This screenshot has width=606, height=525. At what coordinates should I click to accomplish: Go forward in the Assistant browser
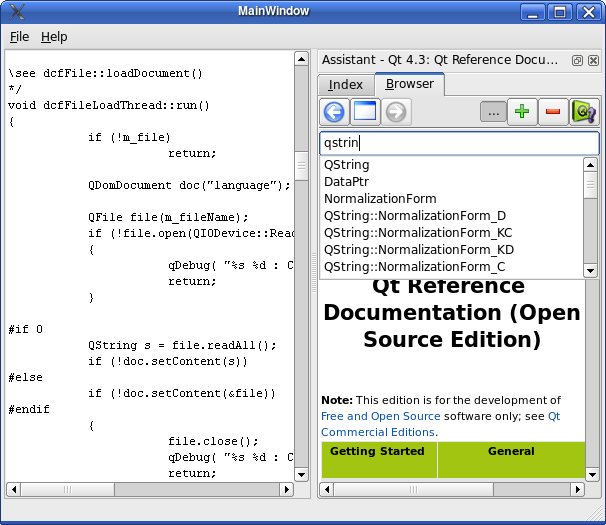click(x=396, y=112)
